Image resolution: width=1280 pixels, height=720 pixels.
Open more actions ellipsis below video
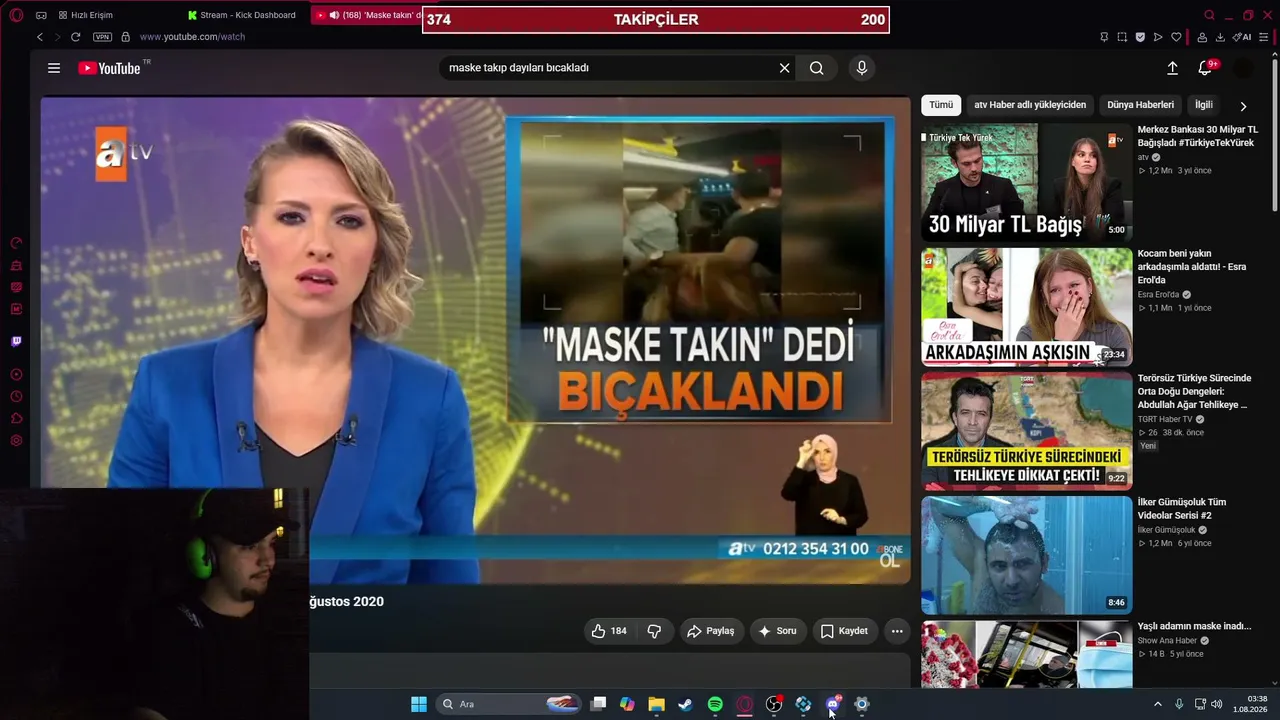click(x=897, y=631)
